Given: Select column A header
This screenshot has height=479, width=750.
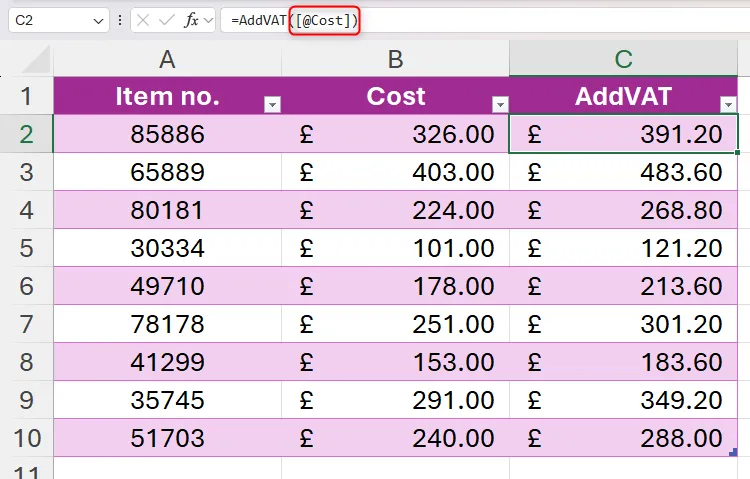Looking at the screenshot, I should [x=167, y=60].
